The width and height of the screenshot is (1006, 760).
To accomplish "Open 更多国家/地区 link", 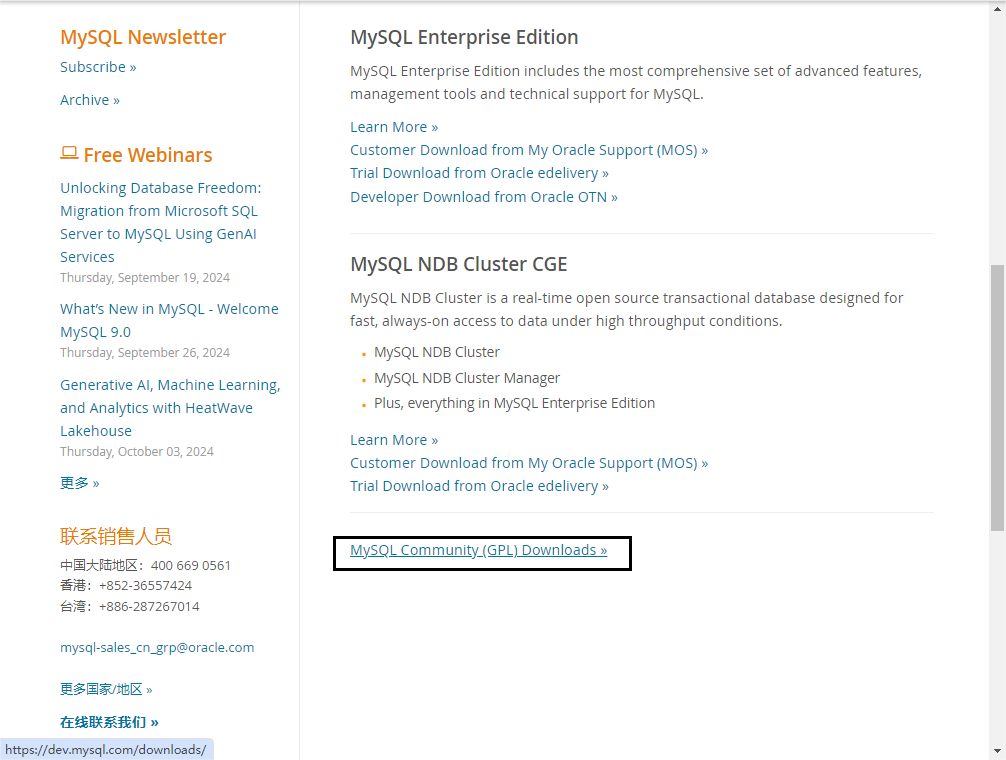I will coord(106,689).
